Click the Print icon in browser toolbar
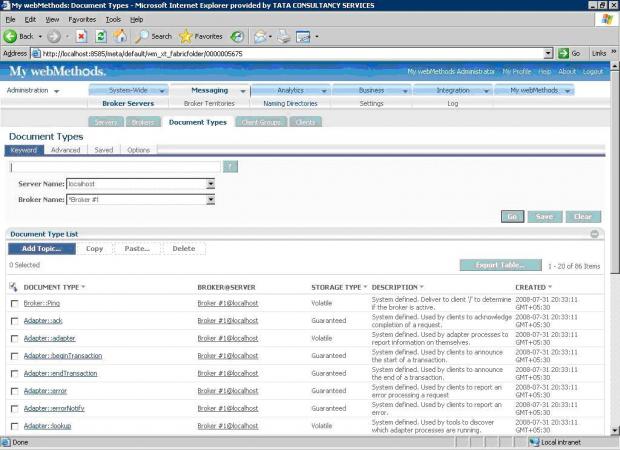This screenshot has height=450, width=620. 284,36
